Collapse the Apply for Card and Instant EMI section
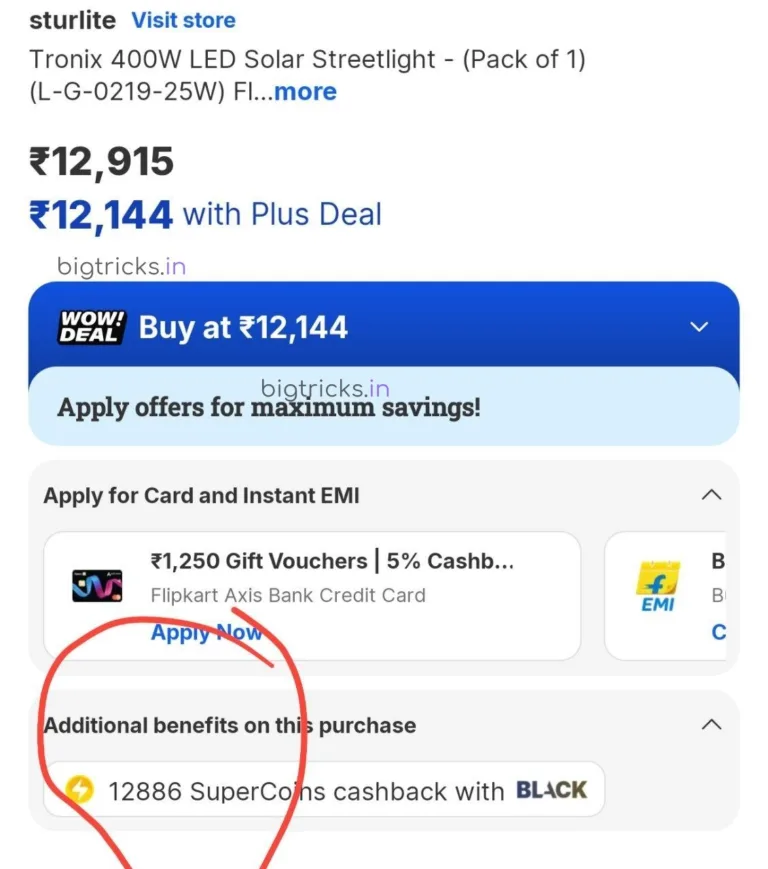Viewport: 768px width, 869px height. pos(711,494)
